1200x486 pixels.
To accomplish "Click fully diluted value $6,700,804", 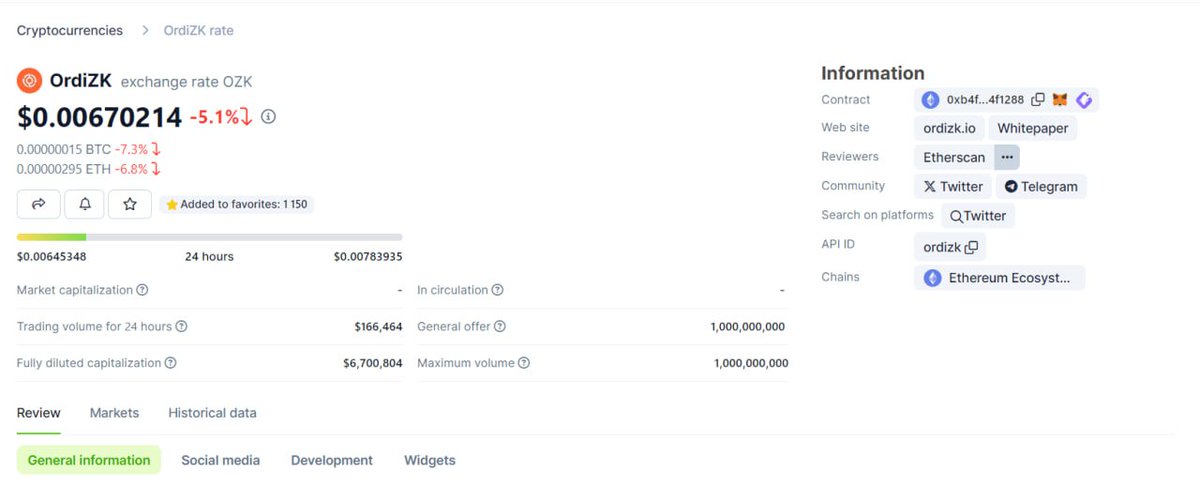I will coord(373,363).
